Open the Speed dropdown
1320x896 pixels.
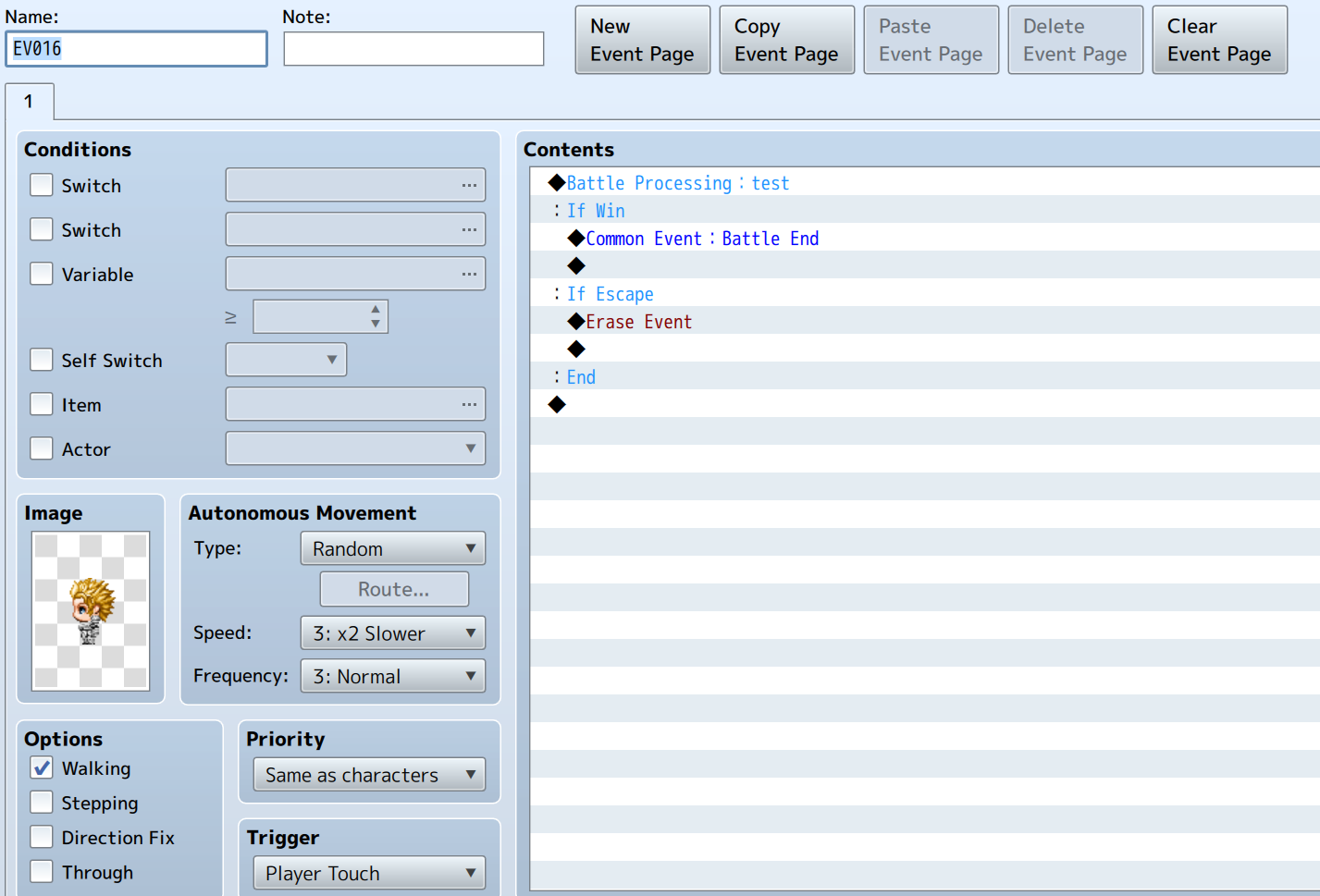[393, 633]
